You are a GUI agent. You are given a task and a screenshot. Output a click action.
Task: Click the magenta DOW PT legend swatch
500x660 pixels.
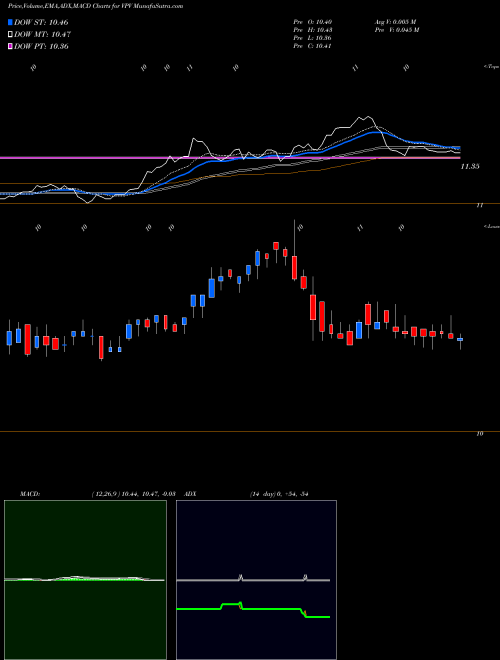click(10, 46)
